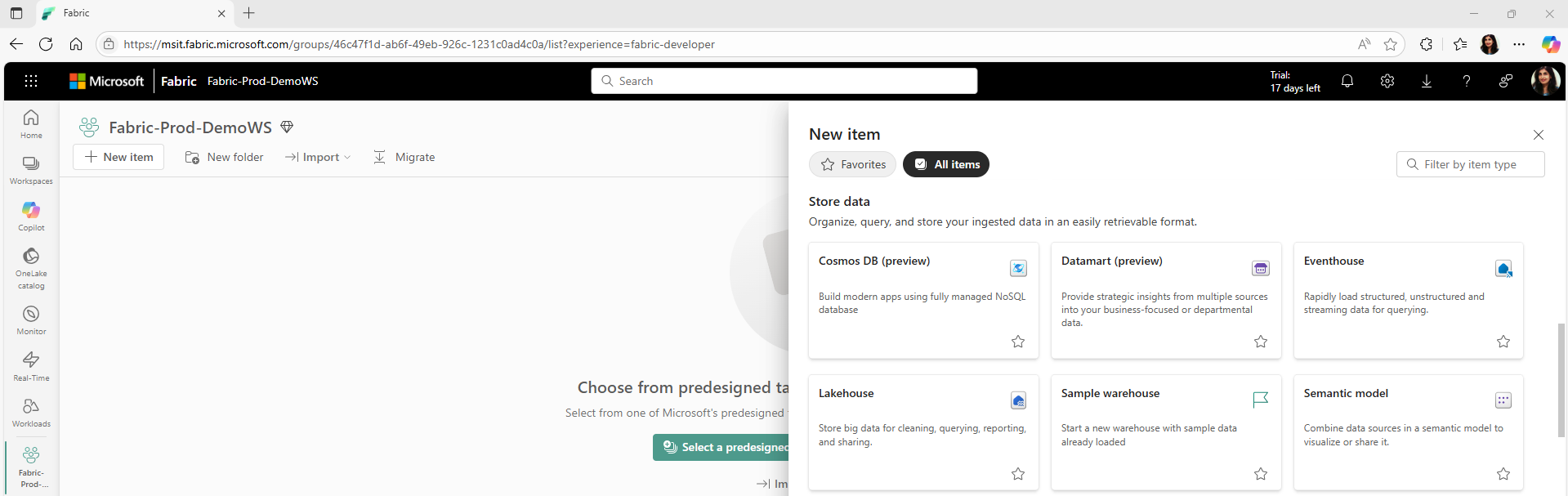Favorite the Semantic model card
The width and height of the screenshot is (1568, 496).
pyautogui.click(x=1503, y=474)
